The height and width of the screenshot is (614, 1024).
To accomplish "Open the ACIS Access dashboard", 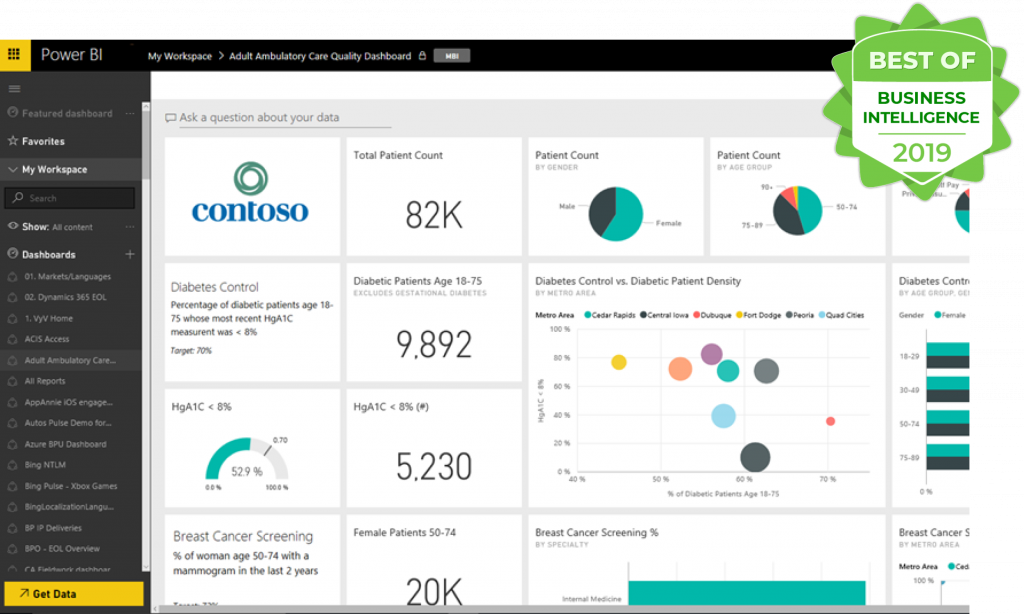I will coord(46,339).
